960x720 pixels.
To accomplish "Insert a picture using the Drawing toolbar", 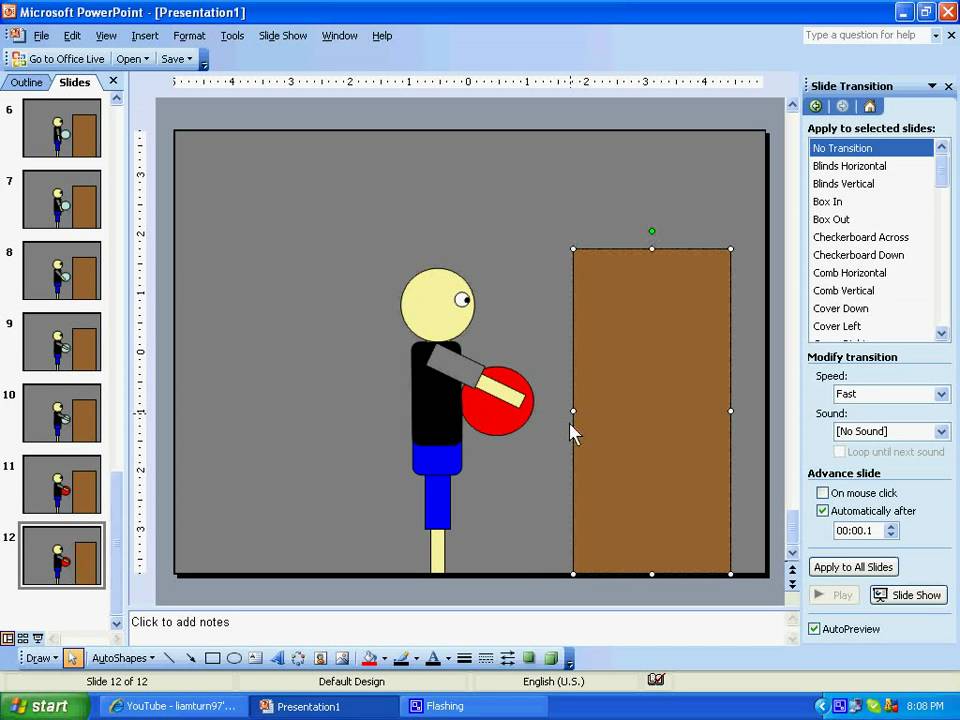I will 343,658.
